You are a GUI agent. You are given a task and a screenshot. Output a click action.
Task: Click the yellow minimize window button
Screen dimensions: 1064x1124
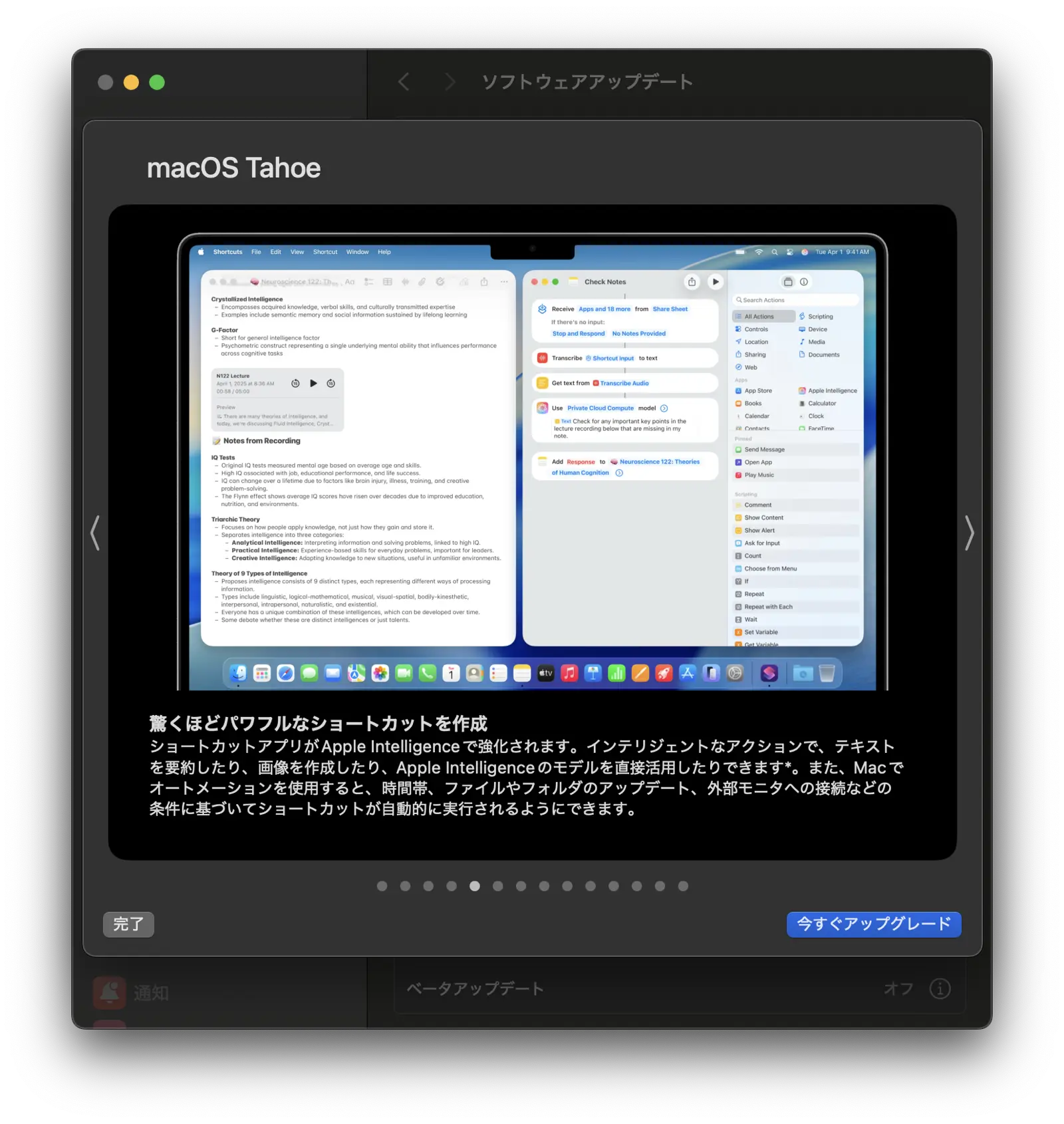[x=131, y=82]
